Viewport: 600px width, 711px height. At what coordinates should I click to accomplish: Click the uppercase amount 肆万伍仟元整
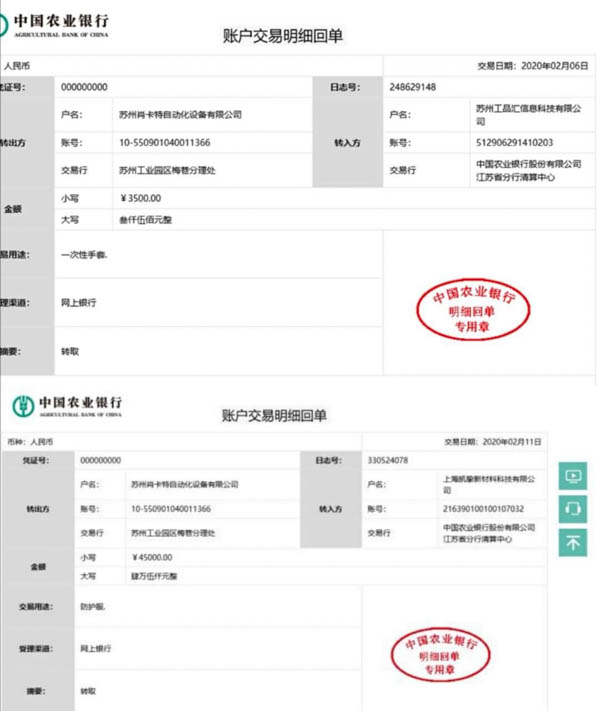[x=154, y=576]
